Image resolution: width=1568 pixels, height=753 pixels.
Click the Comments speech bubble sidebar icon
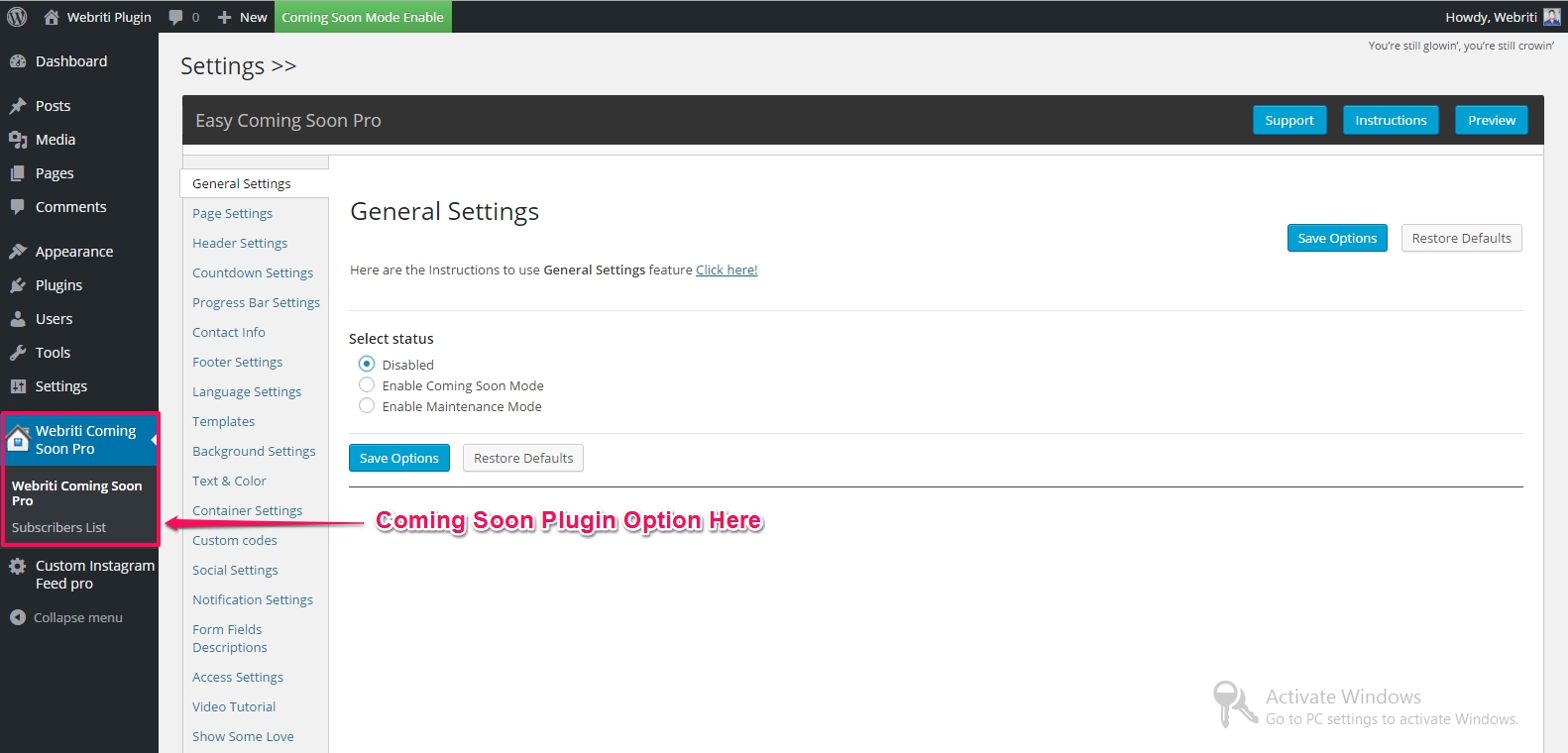[x=18, y=207]
